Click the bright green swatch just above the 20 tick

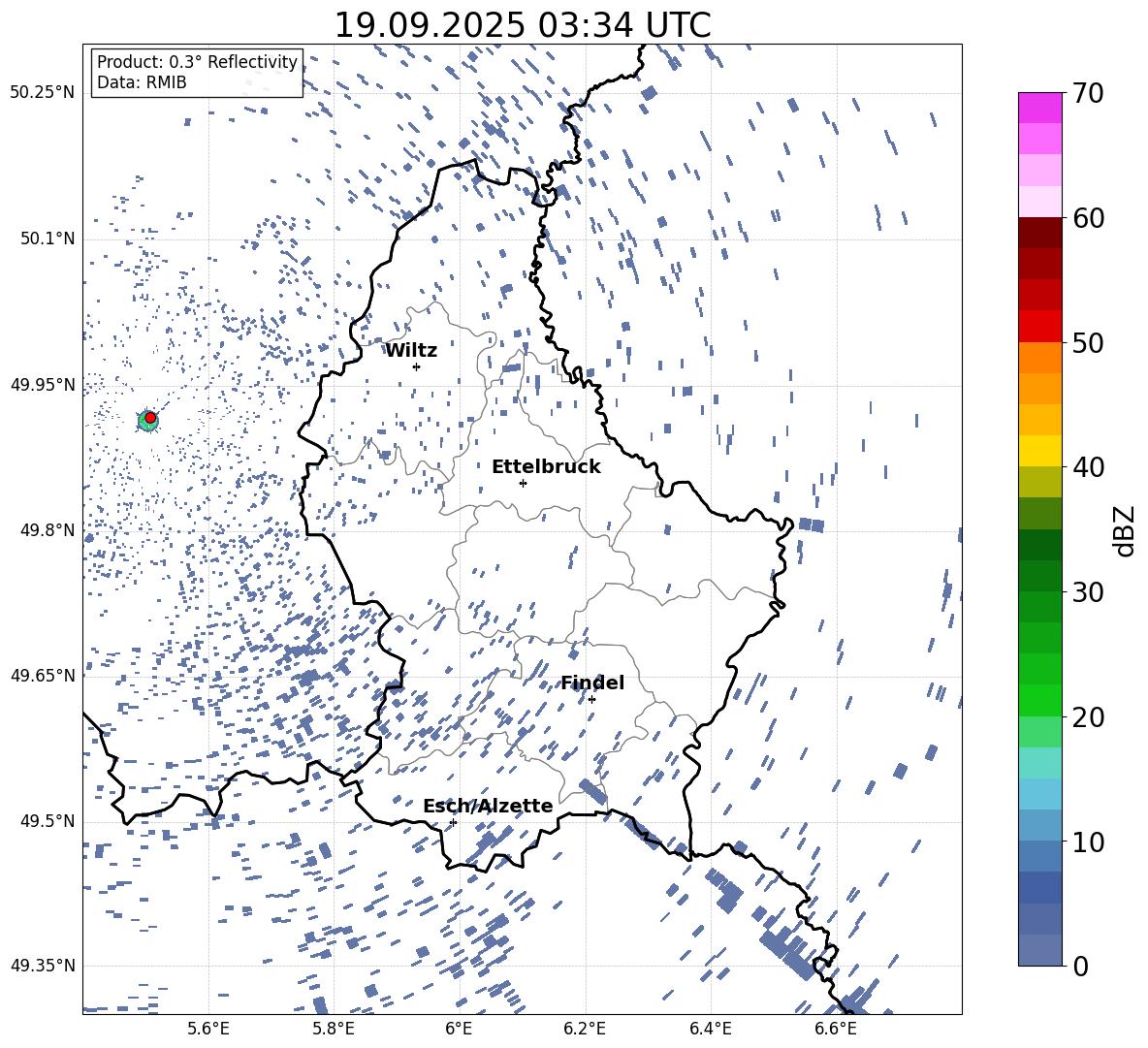pyautogui.click(x=1040, y=700)
